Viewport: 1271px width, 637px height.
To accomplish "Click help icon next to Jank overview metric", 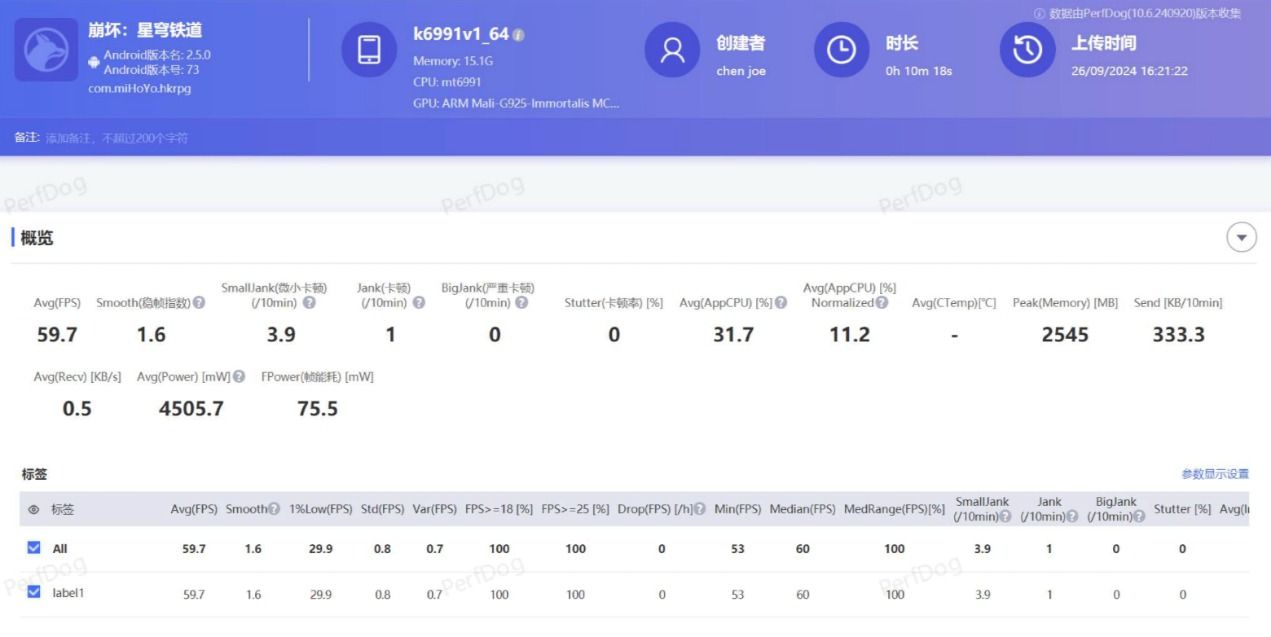I will coord(418,303).
